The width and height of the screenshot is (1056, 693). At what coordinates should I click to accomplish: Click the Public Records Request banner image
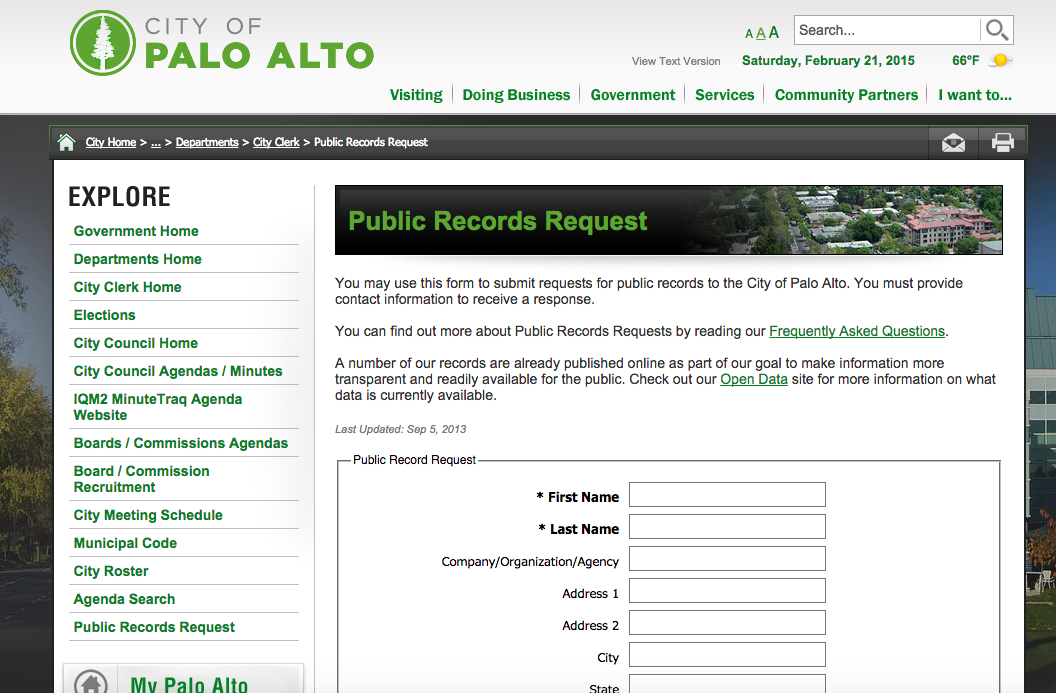click(x=669, y=220)
